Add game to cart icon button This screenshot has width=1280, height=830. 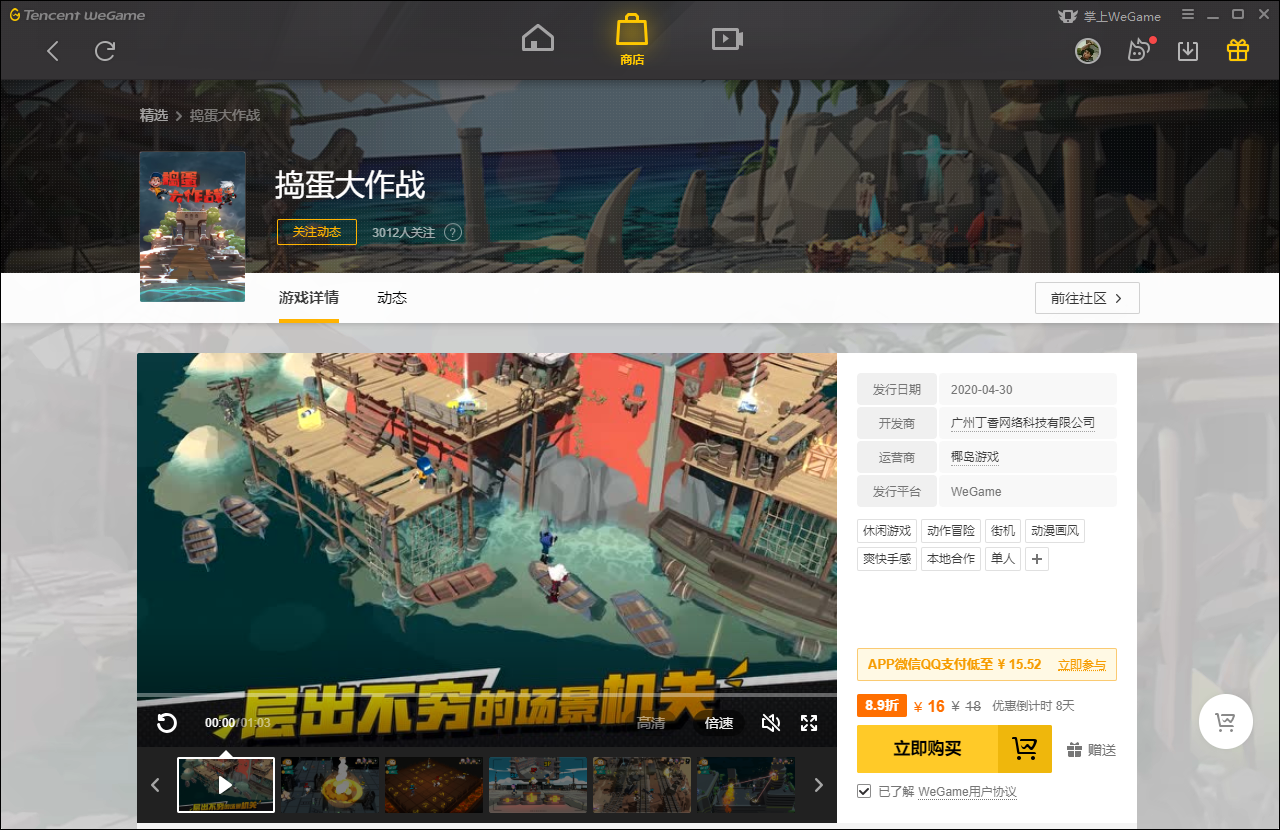(x=1025, y=749)
